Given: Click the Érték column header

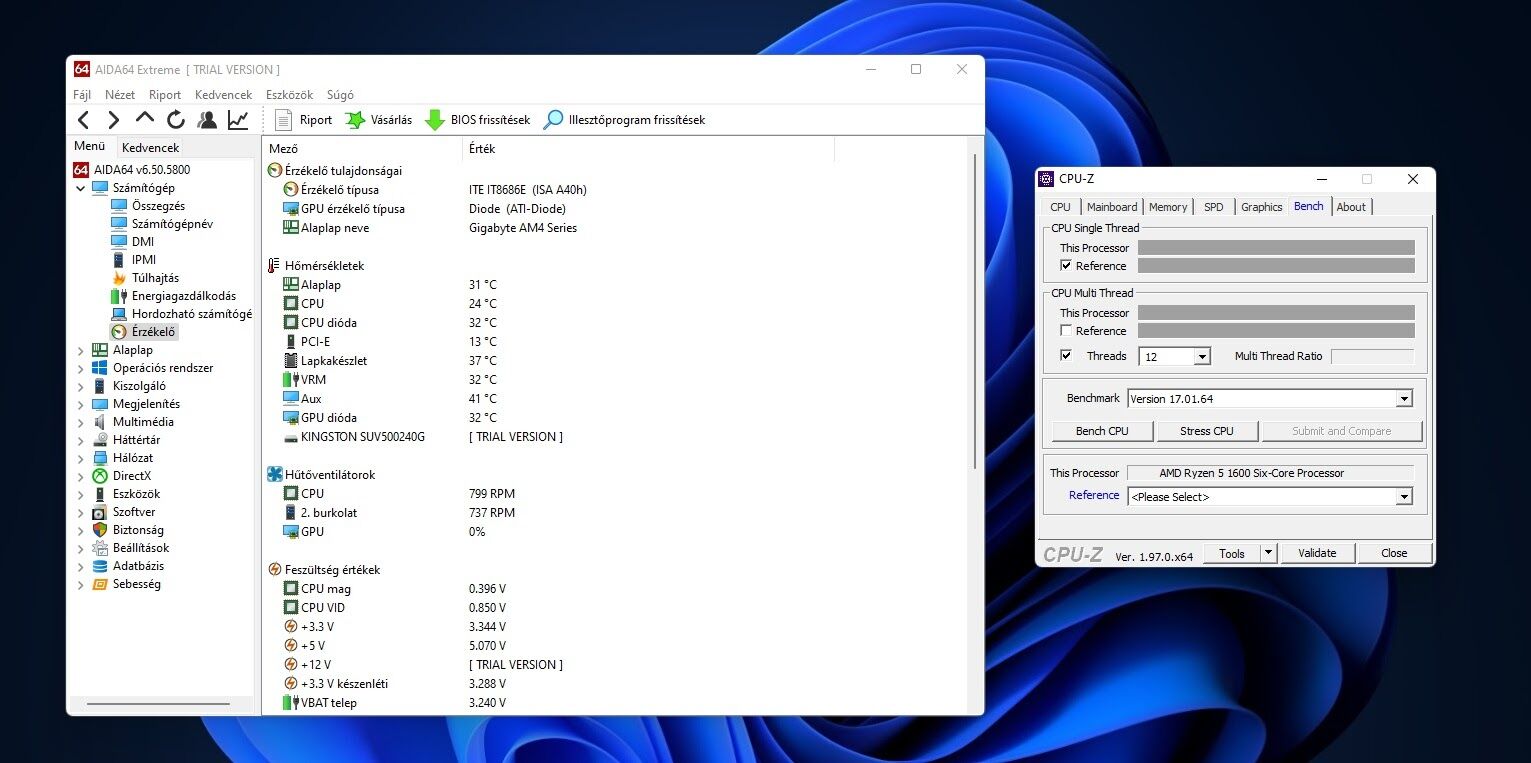Looking at the screenshot, I should [648, 149].
